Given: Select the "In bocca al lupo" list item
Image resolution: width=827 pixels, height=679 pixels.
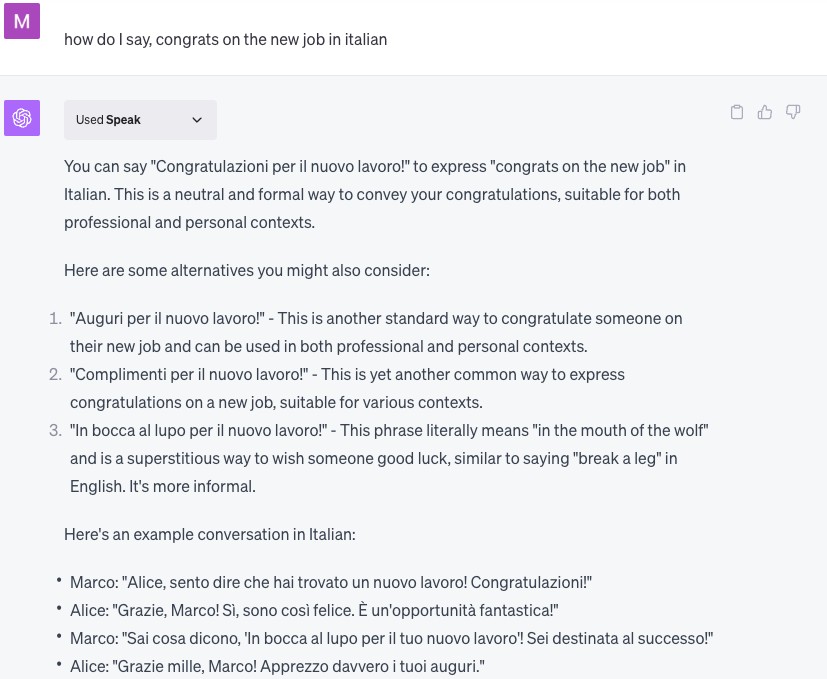Looking at the screenshot, I should point(389,458).
